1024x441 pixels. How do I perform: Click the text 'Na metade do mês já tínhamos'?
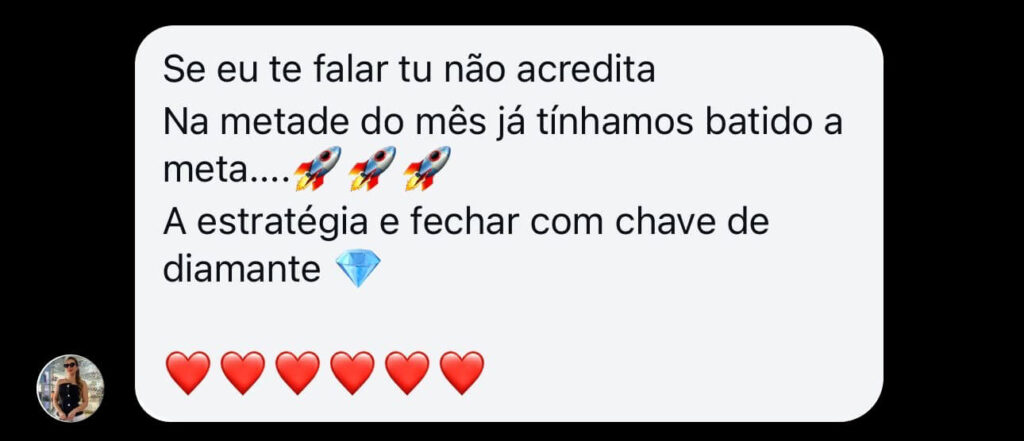click(x=428, y=122)
